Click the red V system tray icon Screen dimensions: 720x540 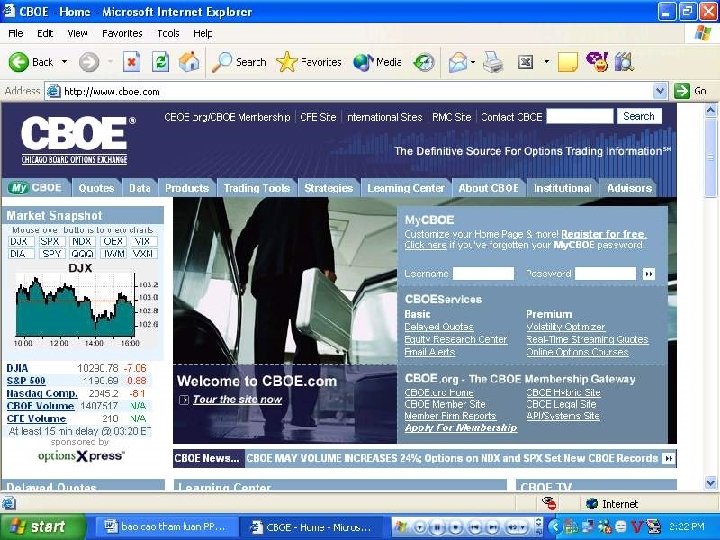click(x=636, y=526)
